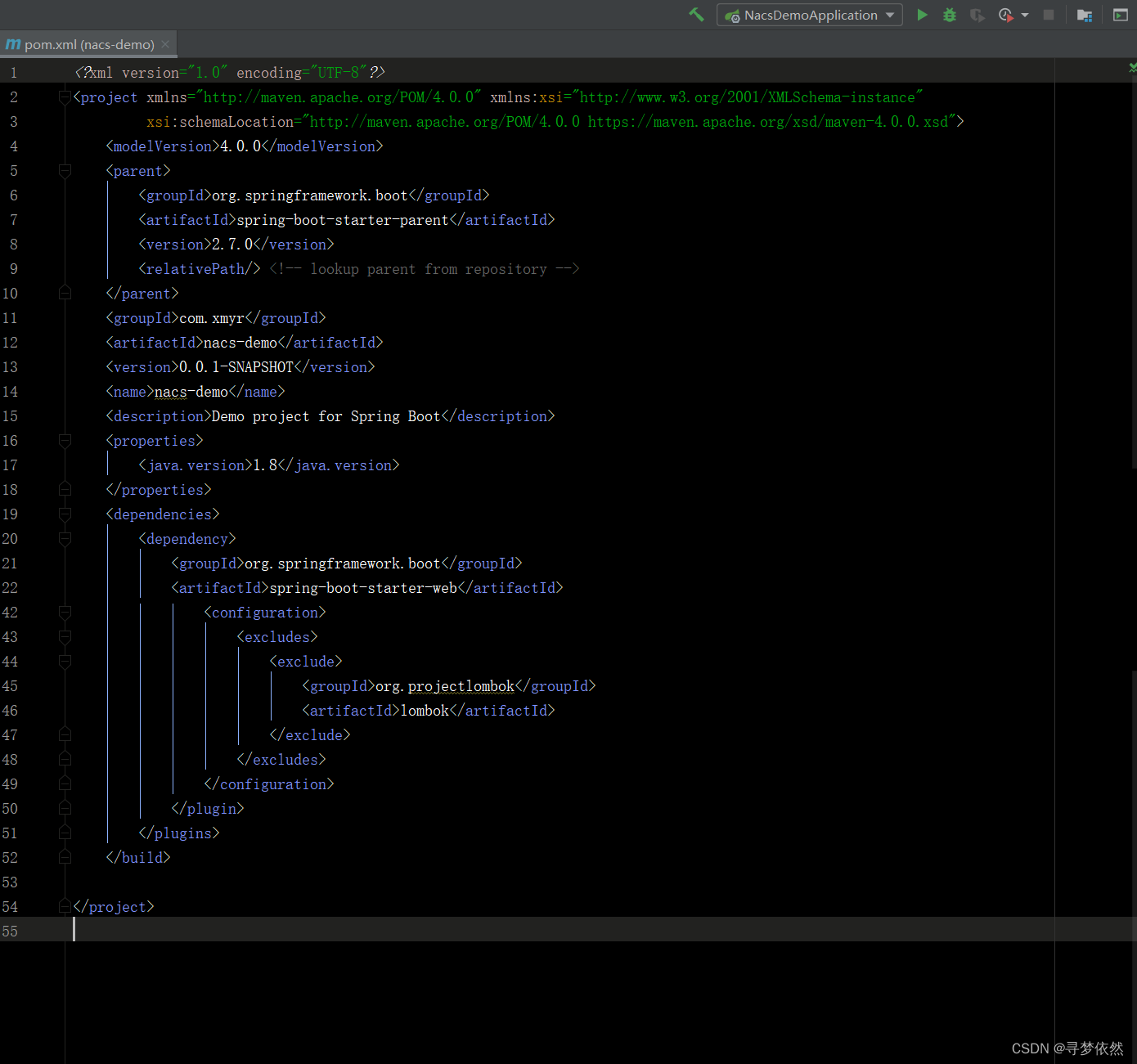1137x1064 pixels.
Task: Run NacsDemoApplication with the green play button
Action: click(x=922, y=15)
